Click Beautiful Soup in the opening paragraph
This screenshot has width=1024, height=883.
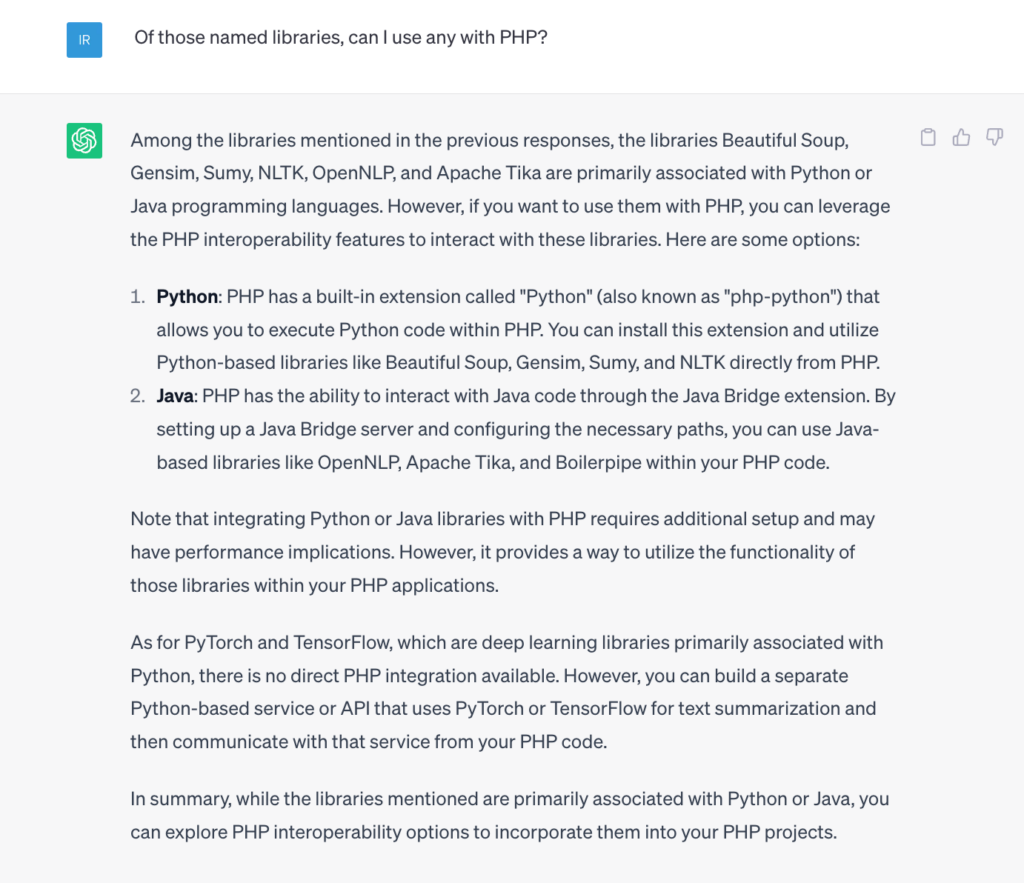[x=785, y=140]
